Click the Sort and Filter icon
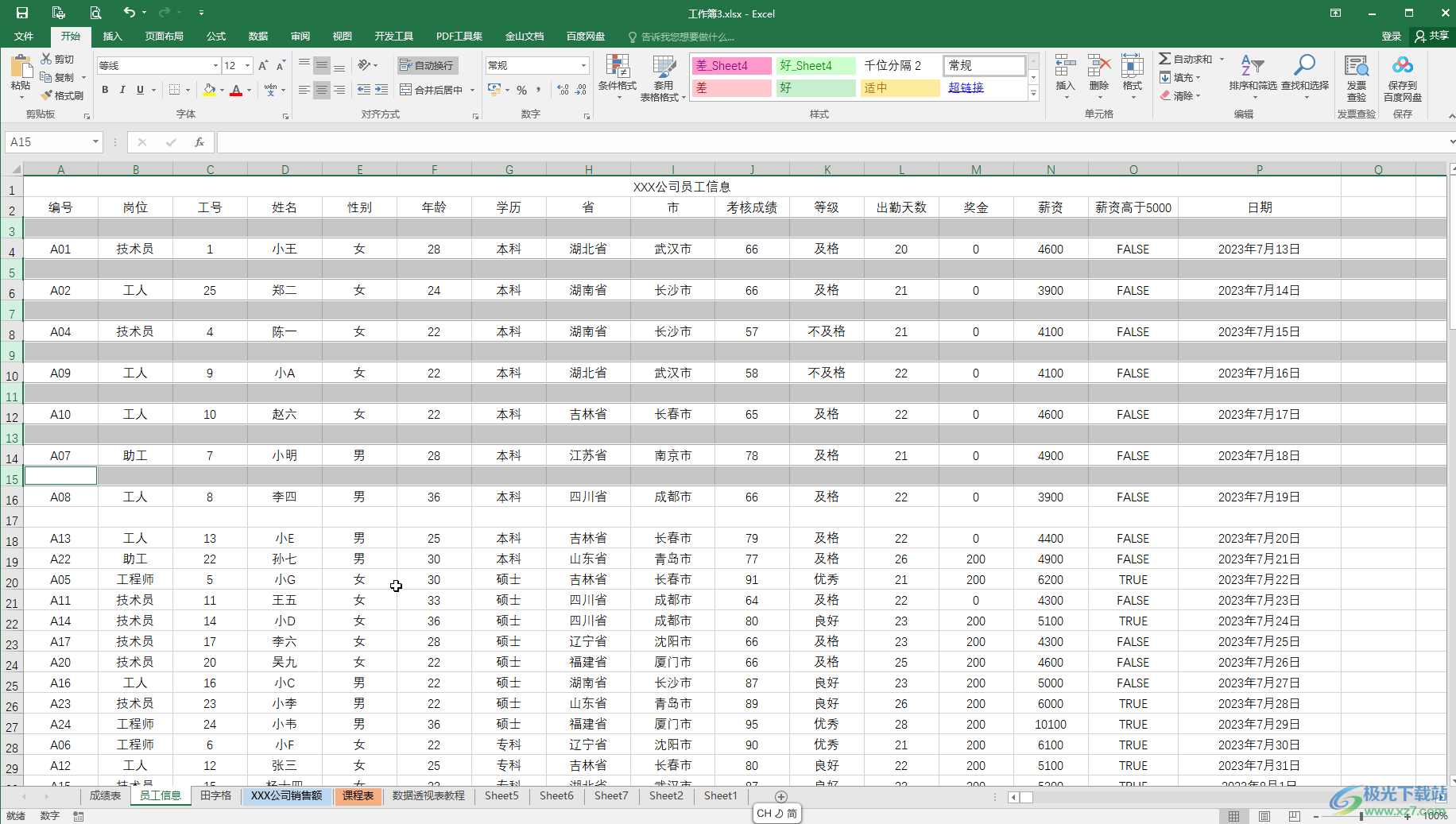 pos(1253,66)
